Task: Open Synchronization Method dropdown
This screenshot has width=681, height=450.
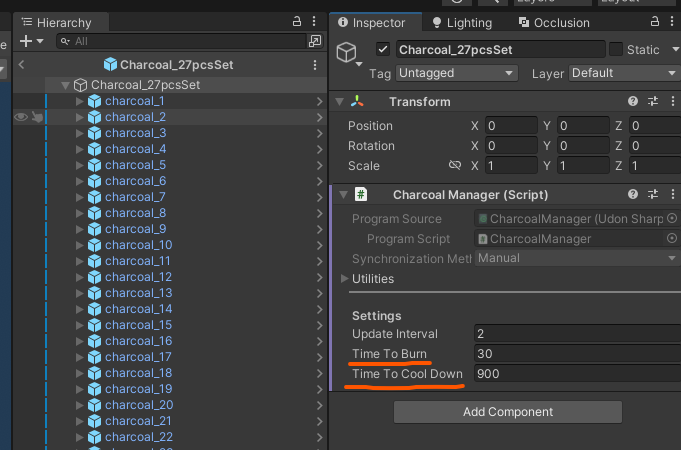Action: (578, 258)
